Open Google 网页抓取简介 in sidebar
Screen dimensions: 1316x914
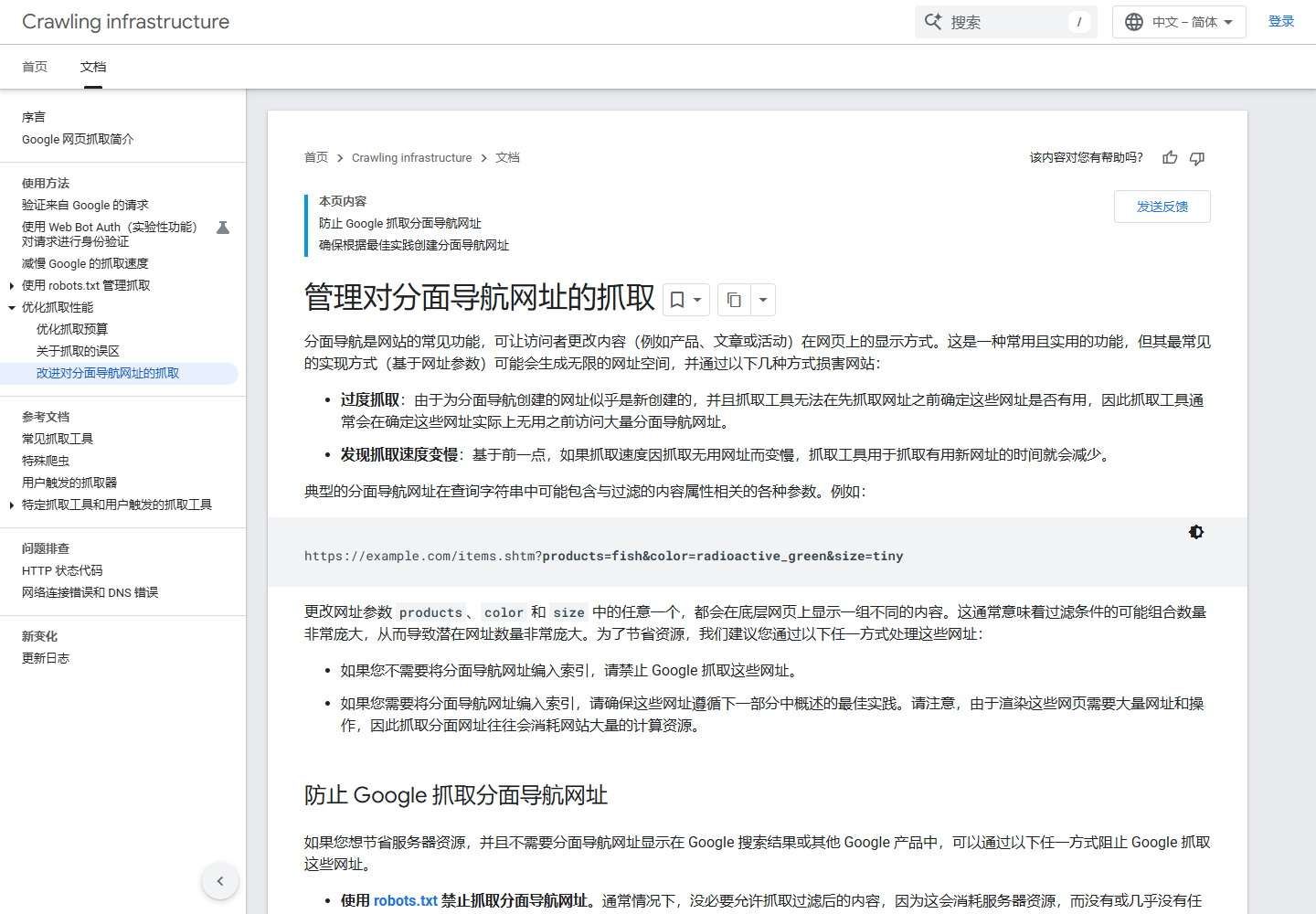point(78,140)
